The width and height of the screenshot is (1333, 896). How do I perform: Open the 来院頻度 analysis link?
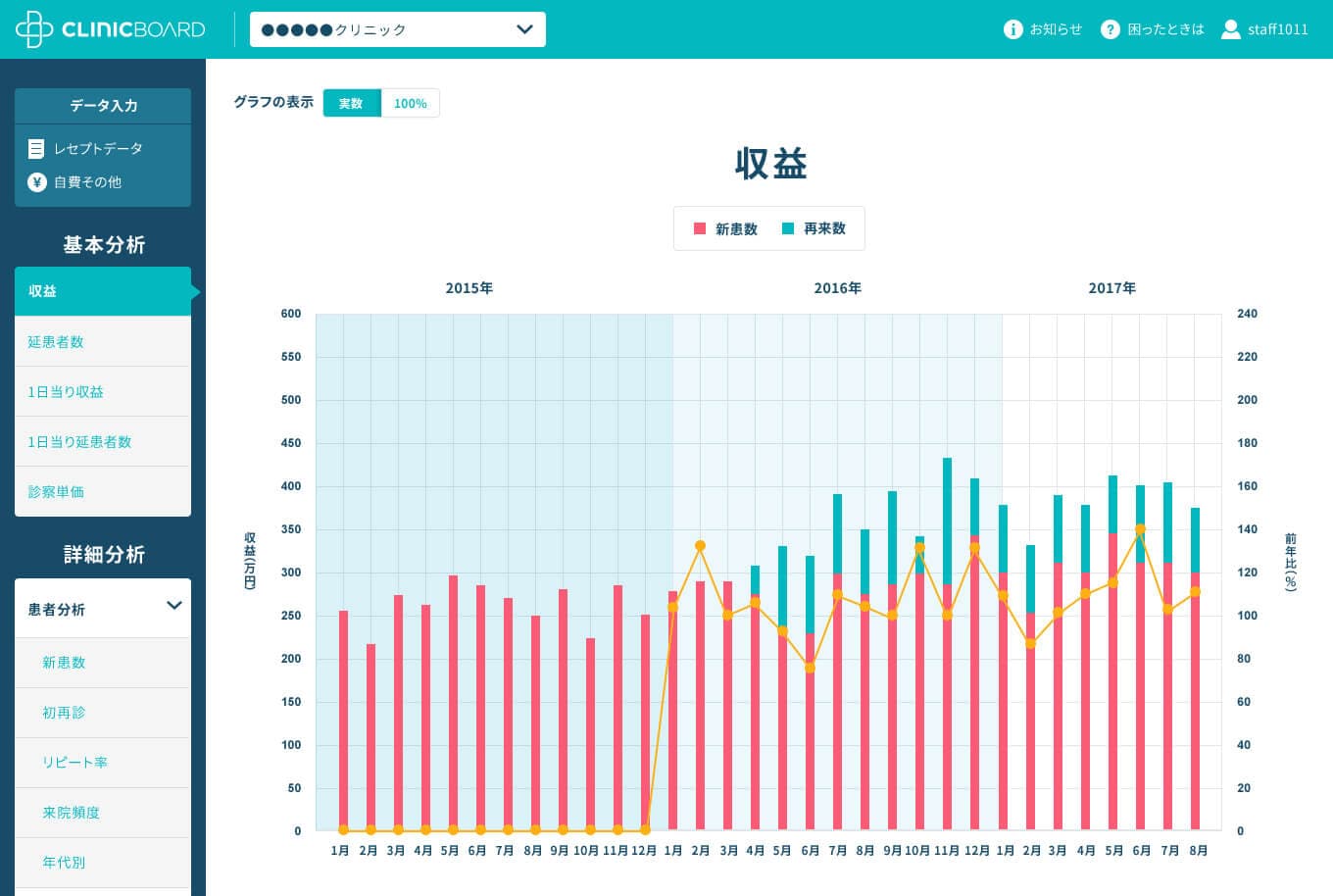(x=71, y=813)
